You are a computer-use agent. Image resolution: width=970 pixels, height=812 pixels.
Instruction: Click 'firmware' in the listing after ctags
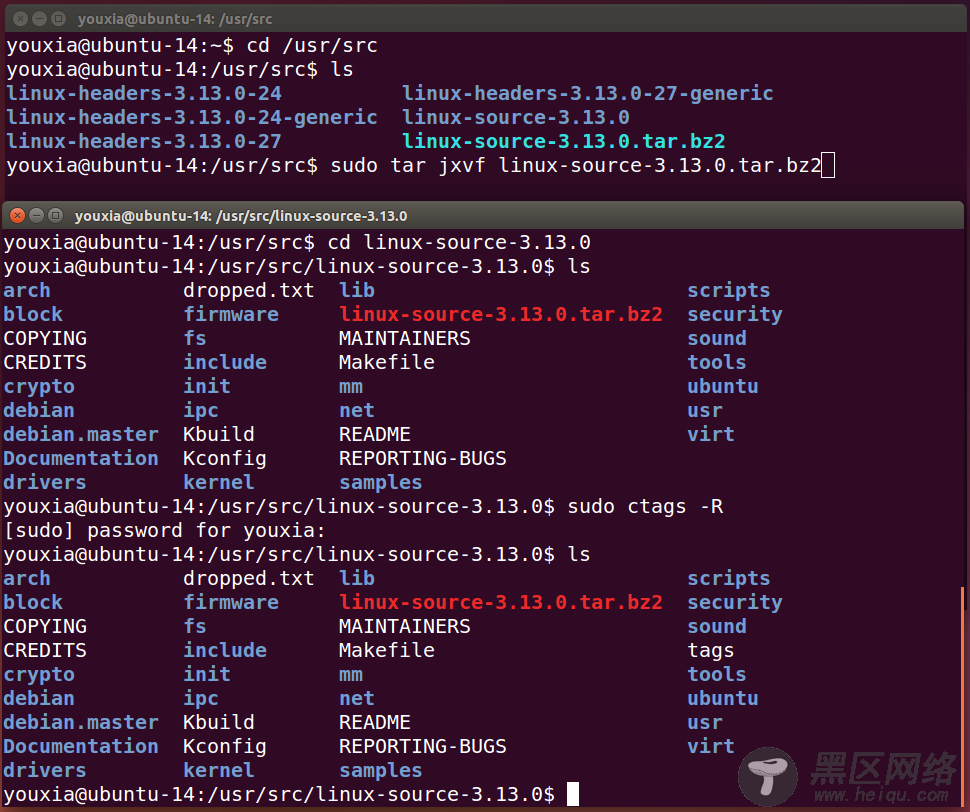[x=231, y=602]
